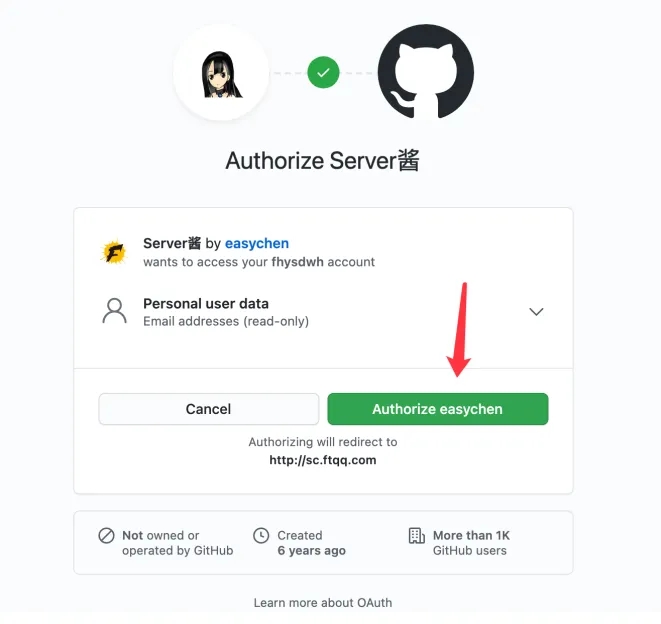Click the Authorize easychen button
Viewport: 661px width, 624px height.
point(438,409)
